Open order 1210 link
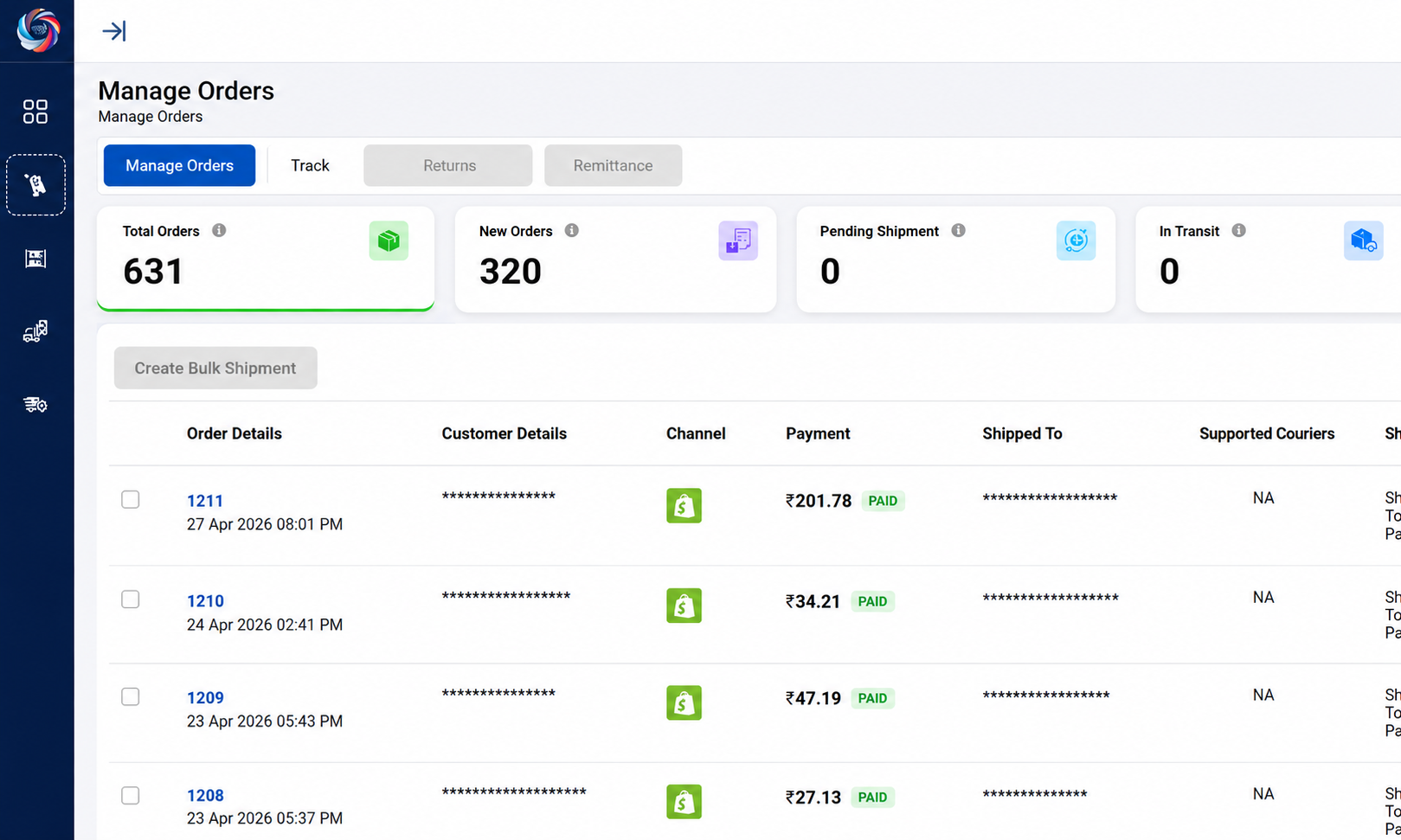This screenshot has height=840, width=1401. tap(205, 601)
